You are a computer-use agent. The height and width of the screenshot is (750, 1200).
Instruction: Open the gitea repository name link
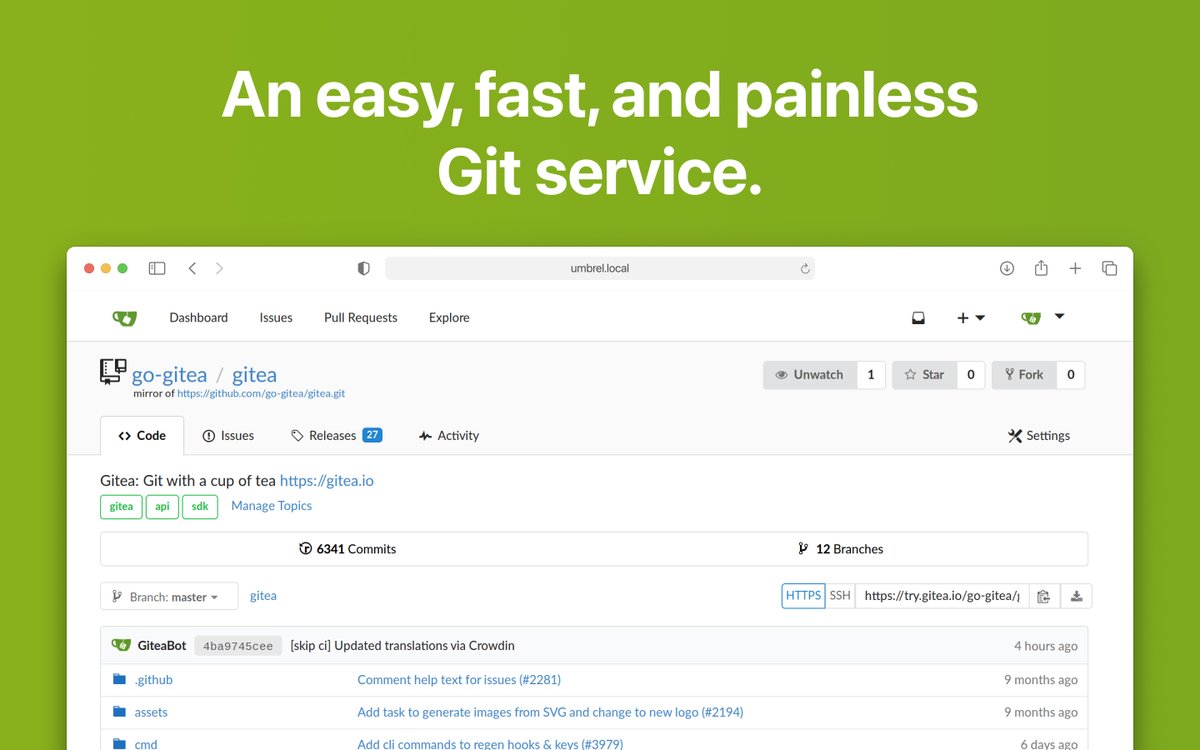click(x=254, y=375)
